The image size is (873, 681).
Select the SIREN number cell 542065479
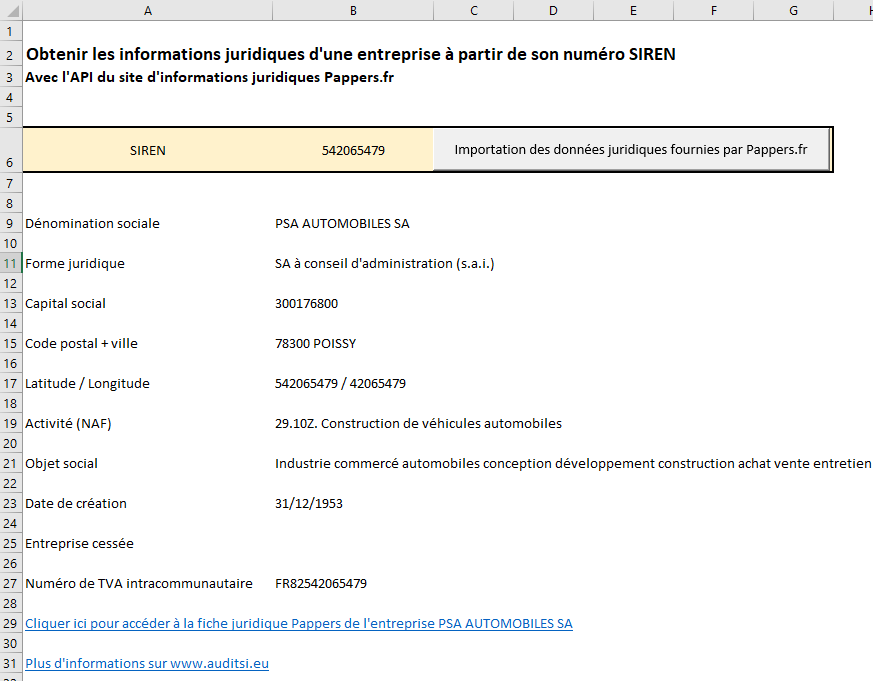tap(353, 150)
